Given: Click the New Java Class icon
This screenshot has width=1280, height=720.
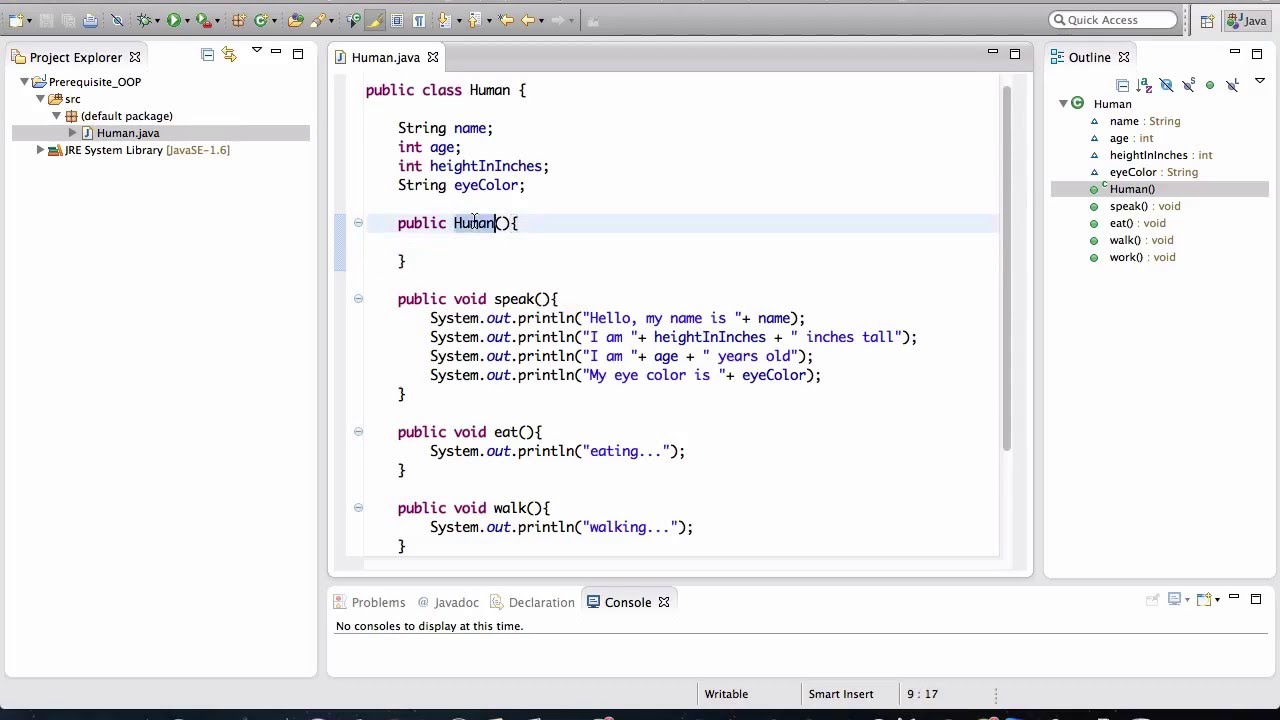Looking at the screenshot, I should [261, 20].
